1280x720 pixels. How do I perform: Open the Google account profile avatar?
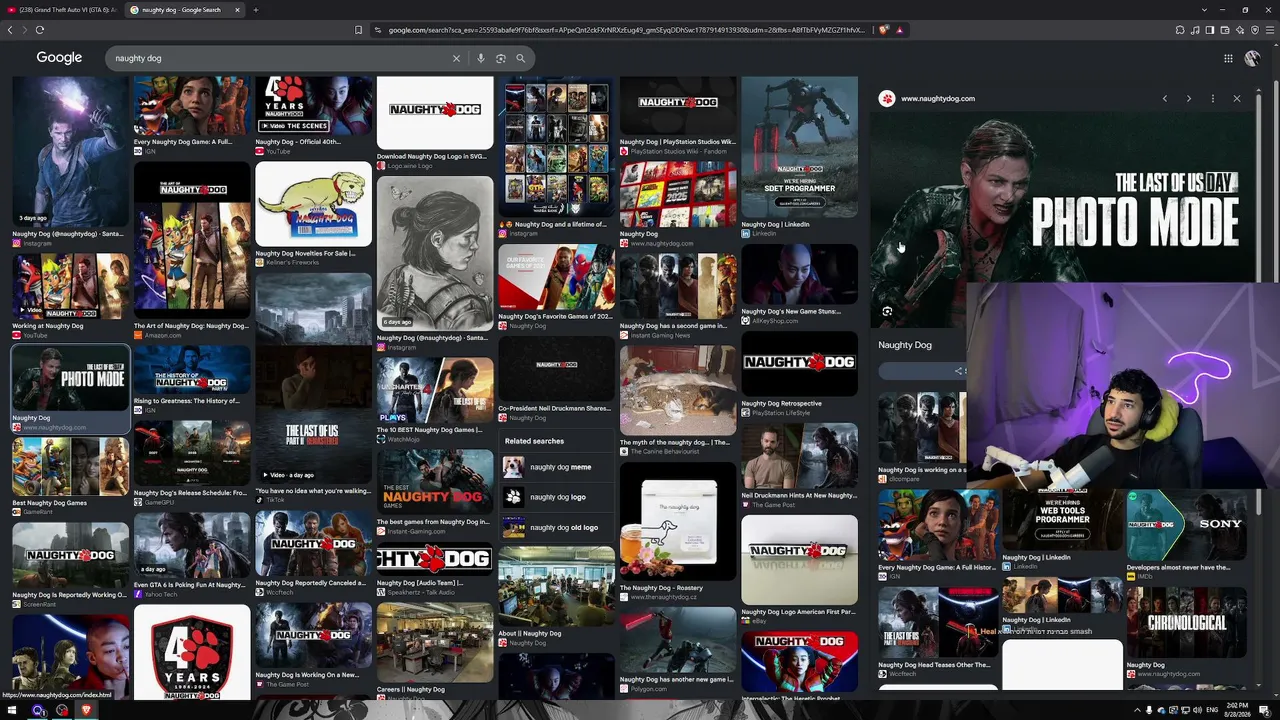[1252, 58]
